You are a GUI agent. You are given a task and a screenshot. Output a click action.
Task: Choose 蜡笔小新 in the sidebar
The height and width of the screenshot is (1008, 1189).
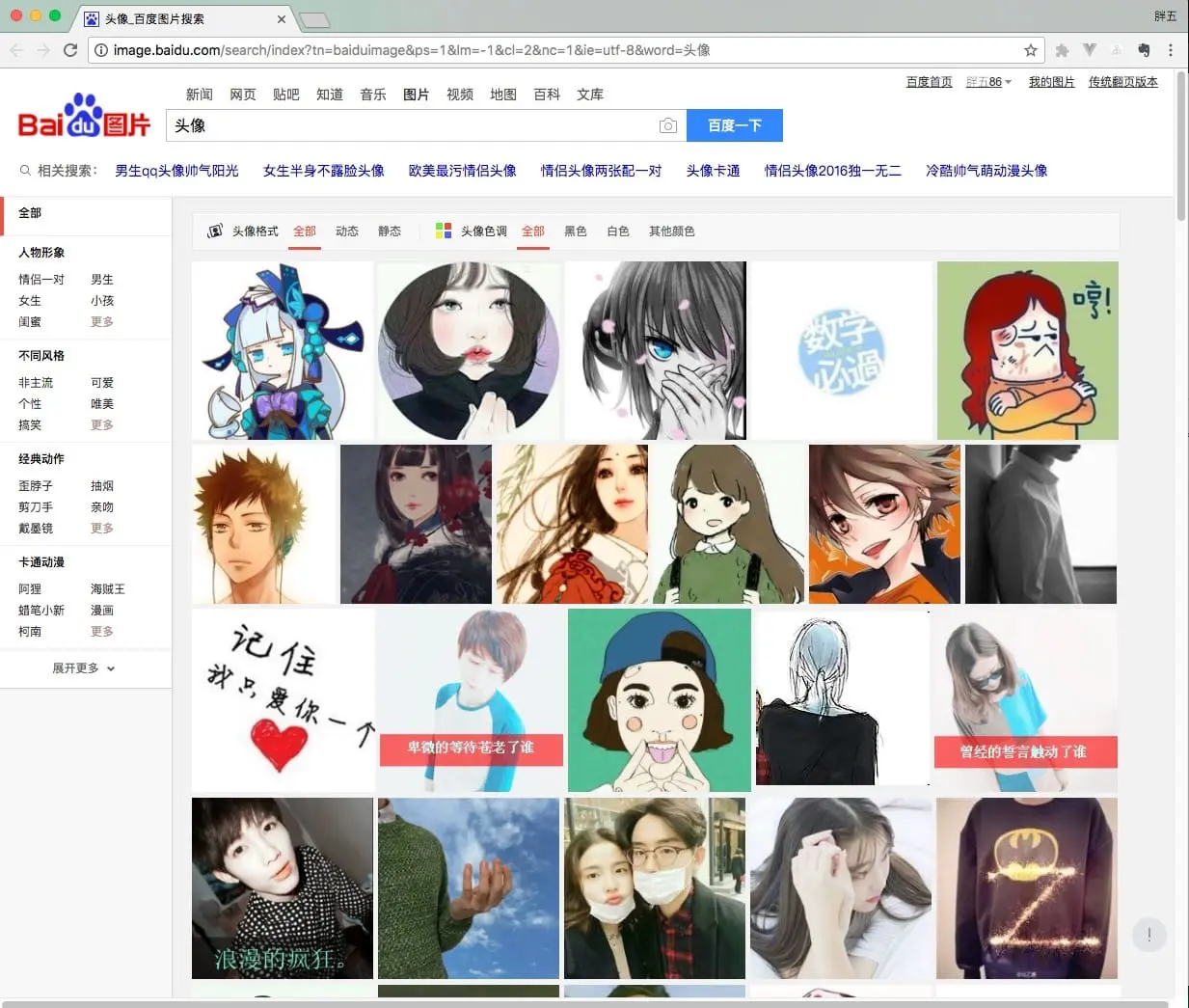(41, 611)
